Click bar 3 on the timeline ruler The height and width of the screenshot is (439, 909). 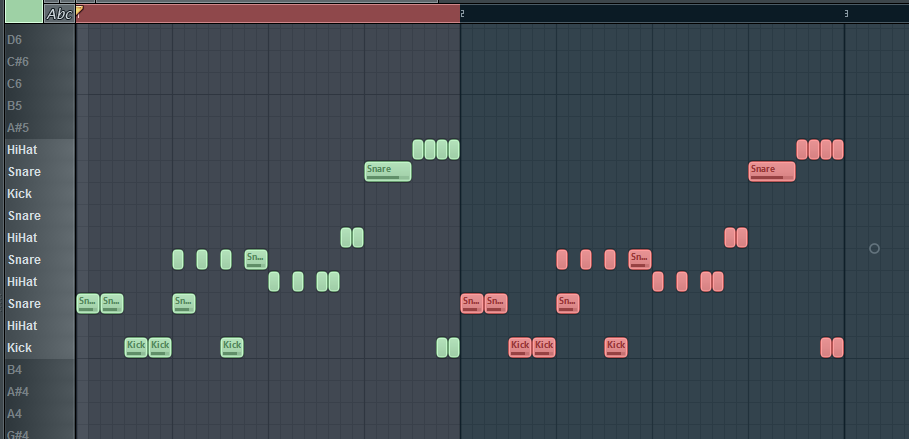(x=846, y=13)
